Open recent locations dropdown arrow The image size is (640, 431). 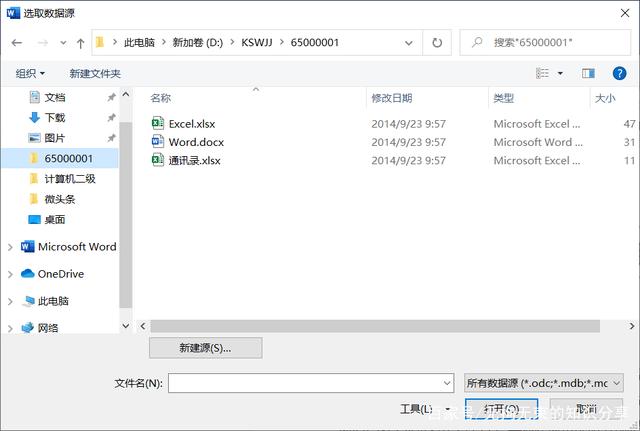63,42
